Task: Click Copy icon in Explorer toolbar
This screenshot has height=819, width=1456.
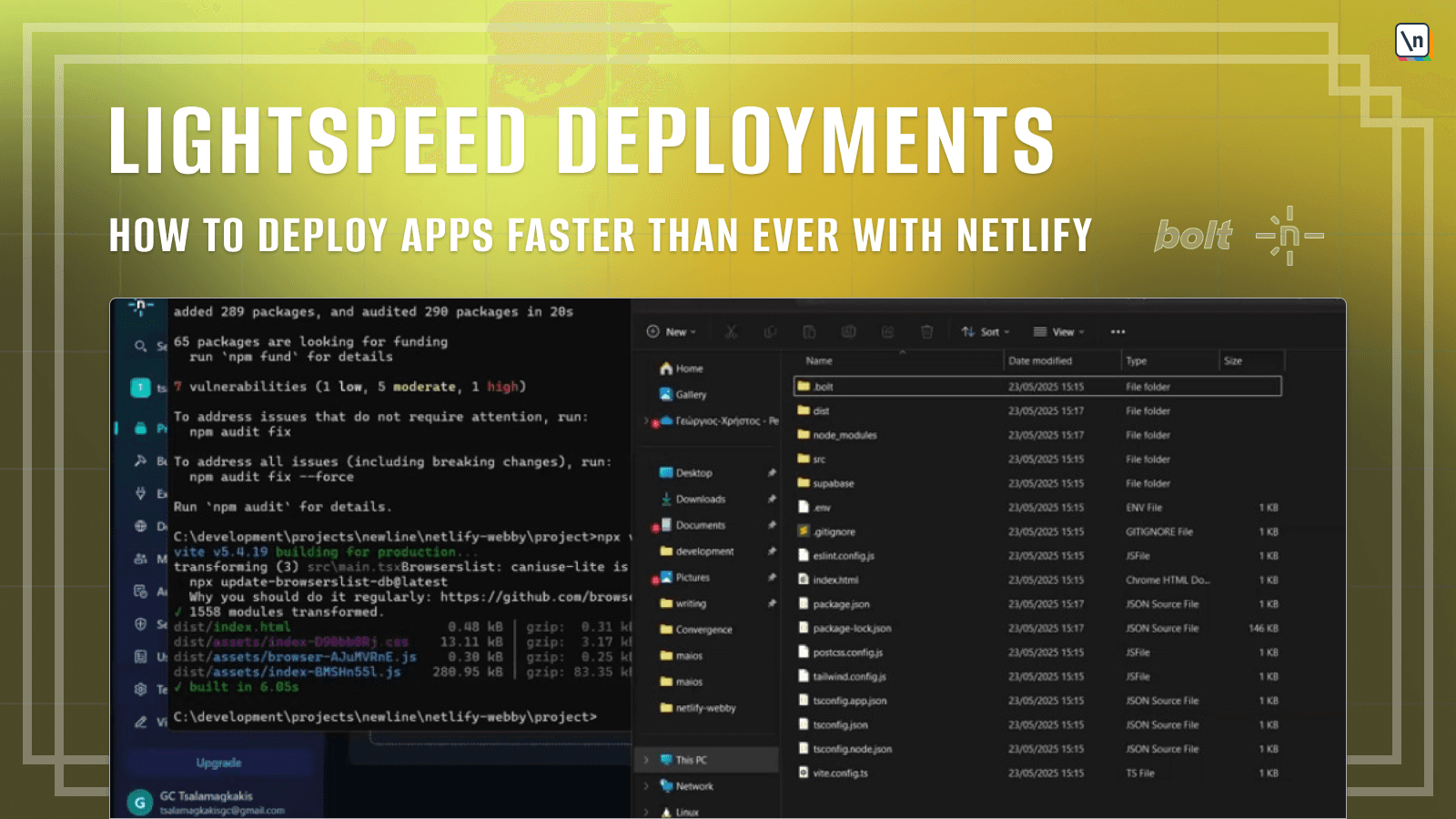Action: pos(770,331)
